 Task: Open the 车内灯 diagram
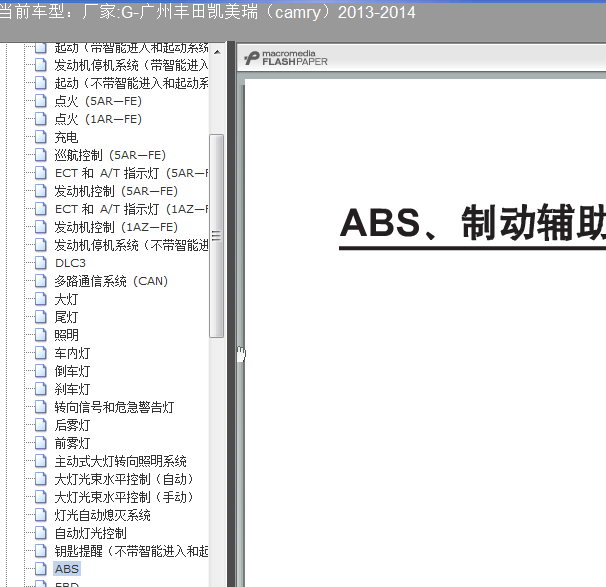coord(72,353)
